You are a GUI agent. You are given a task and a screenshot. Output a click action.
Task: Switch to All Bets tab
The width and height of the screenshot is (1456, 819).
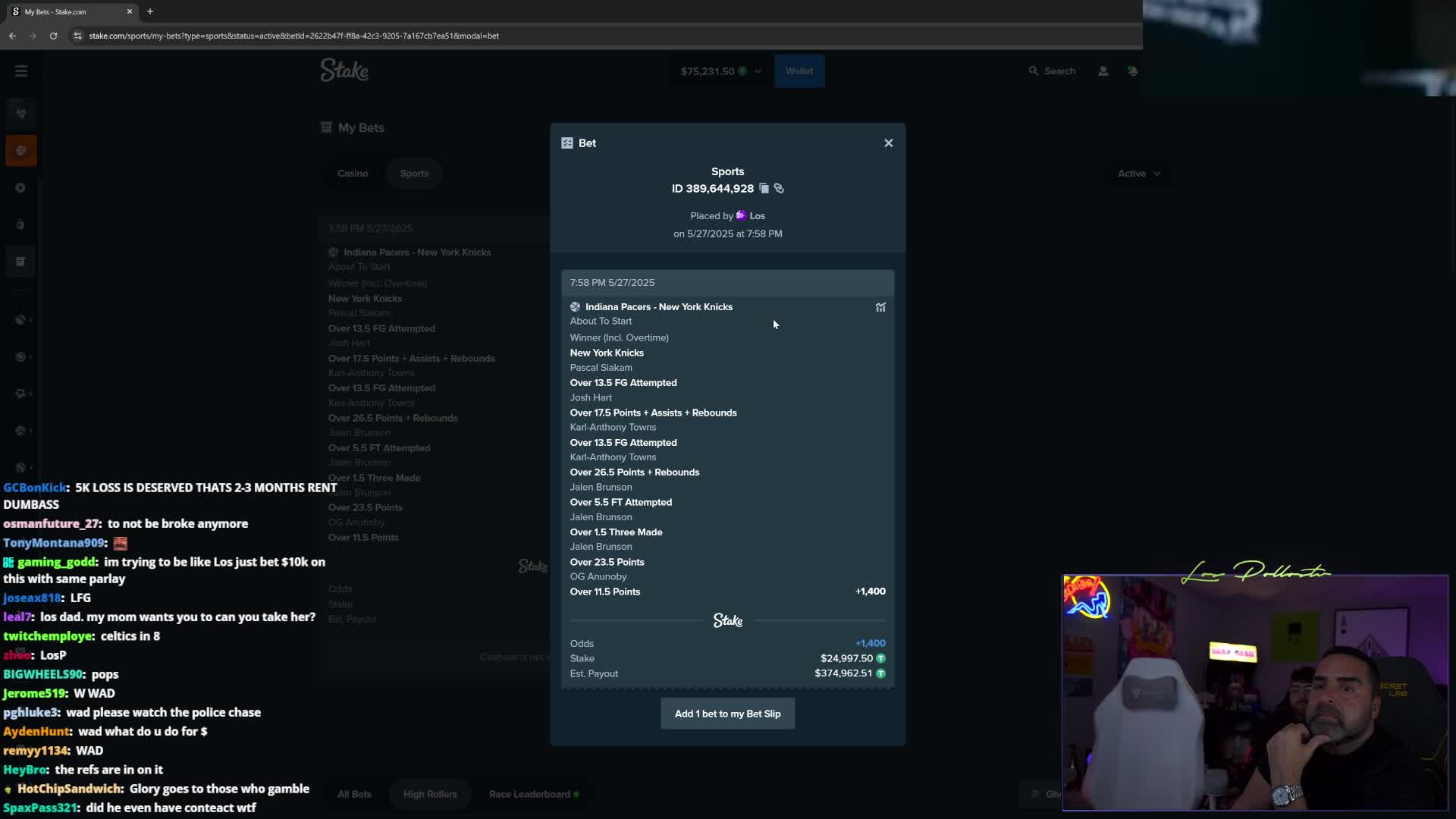coord(354,794)
